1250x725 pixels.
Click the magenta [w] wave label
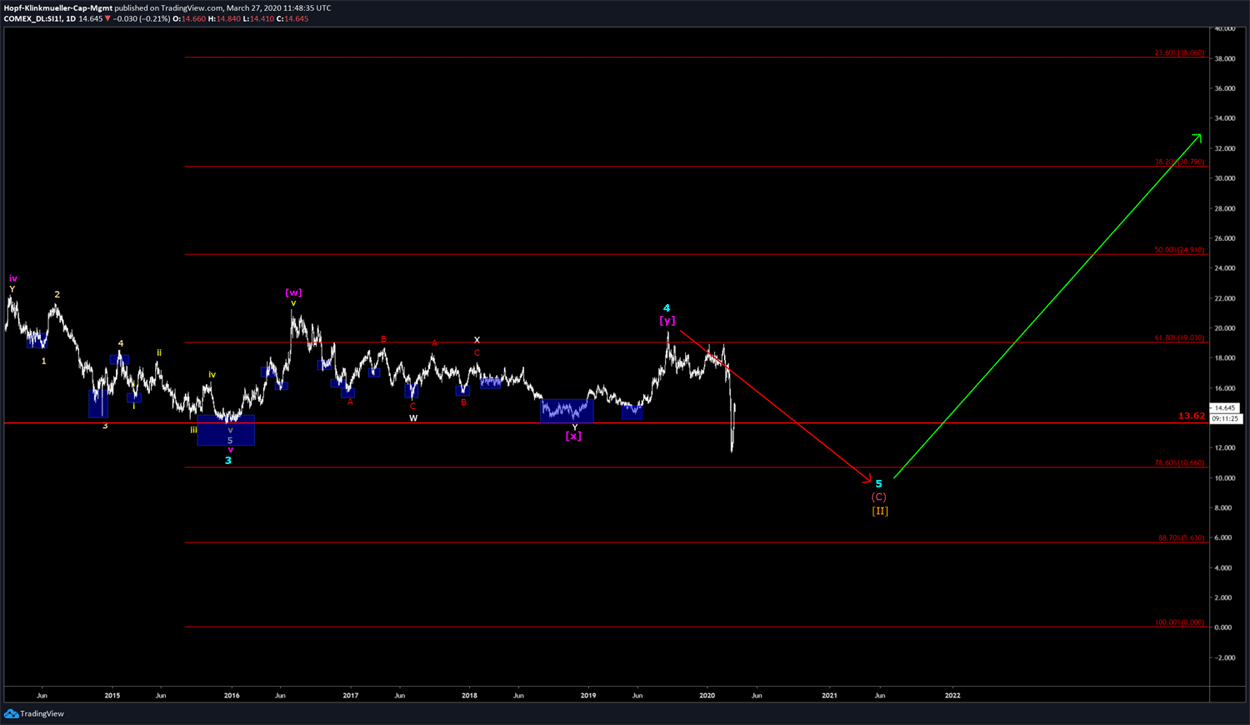tap(293, 292)
